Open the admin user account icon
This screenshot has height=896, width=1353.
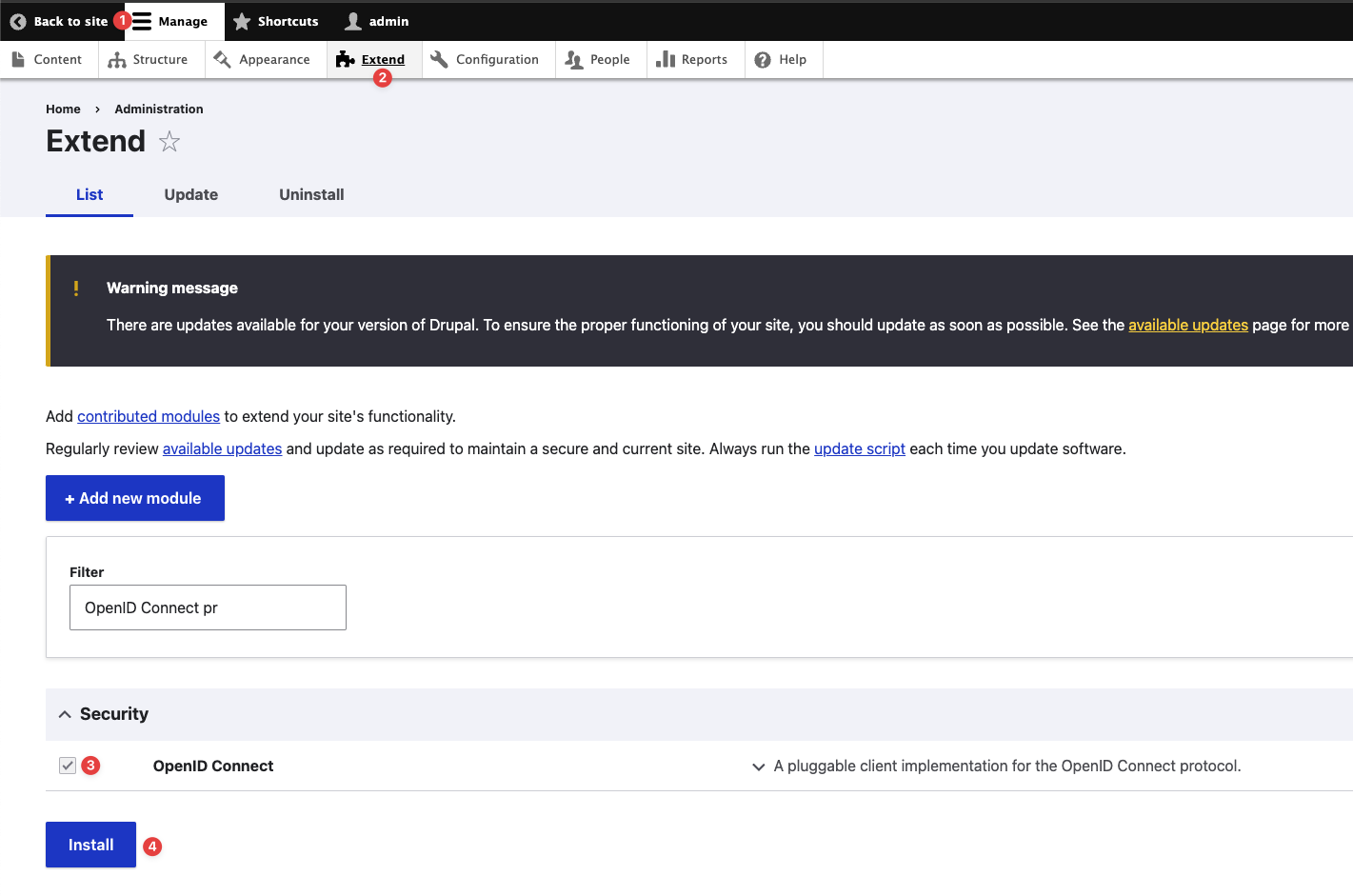(x=351, y=21)
